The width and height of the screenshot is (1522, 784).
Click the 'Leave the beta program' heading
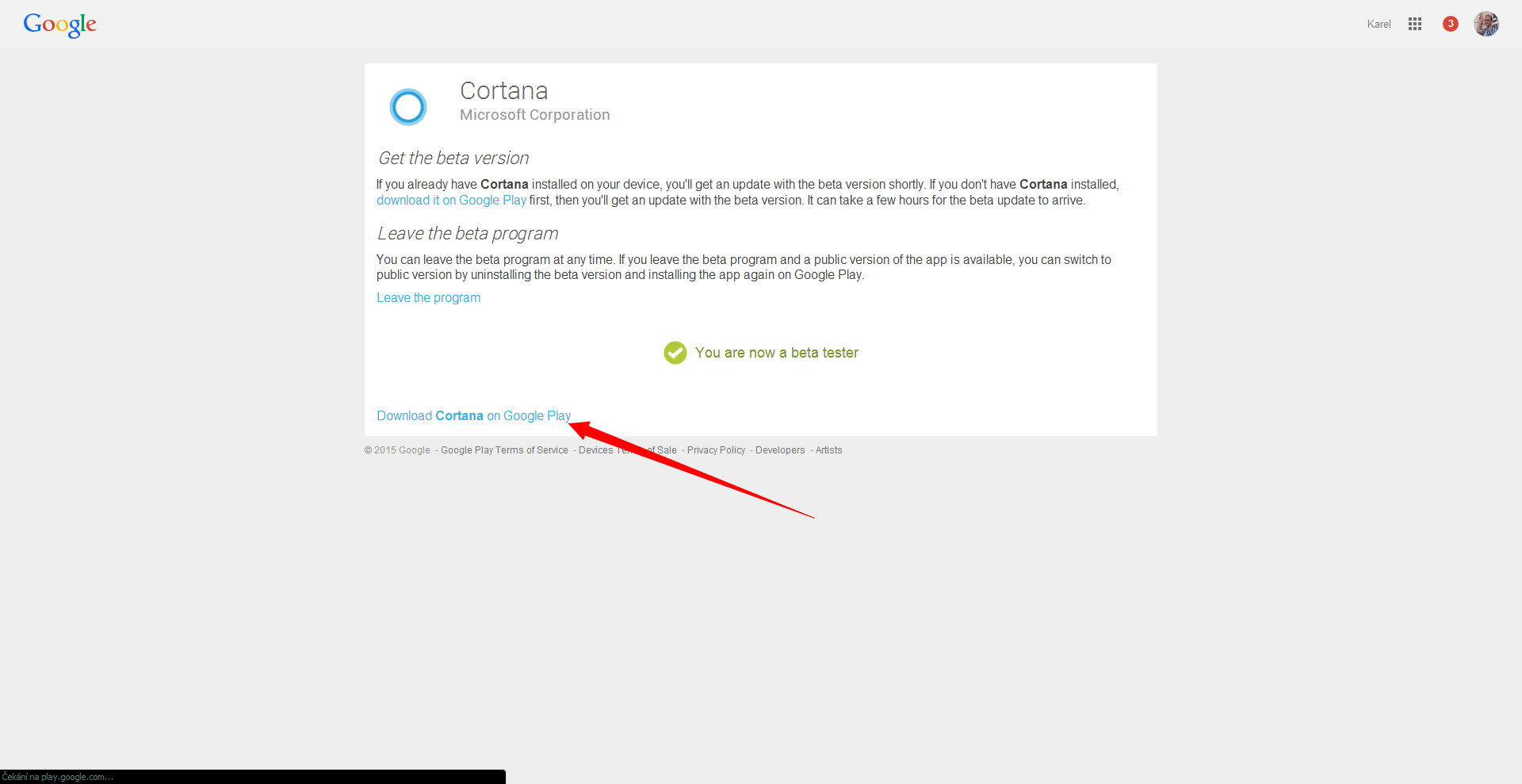468,234
